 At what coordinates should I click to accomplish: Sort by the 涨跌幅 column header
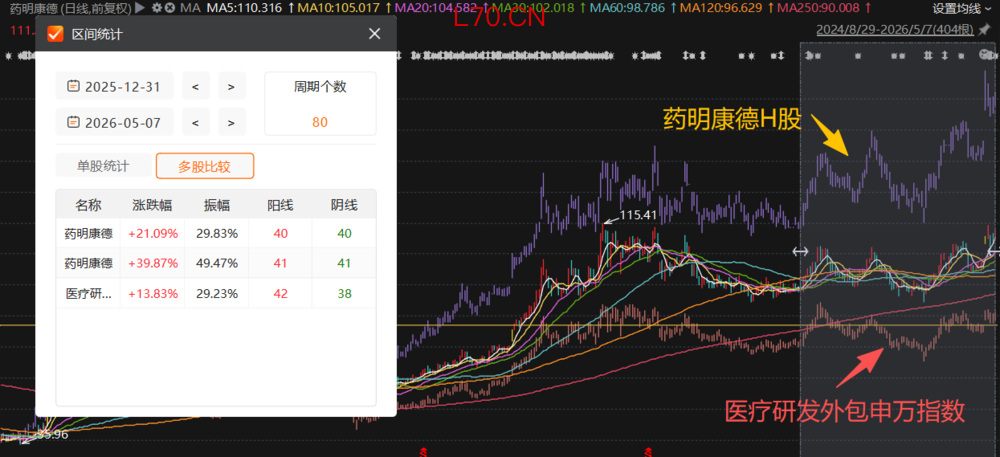152,205
